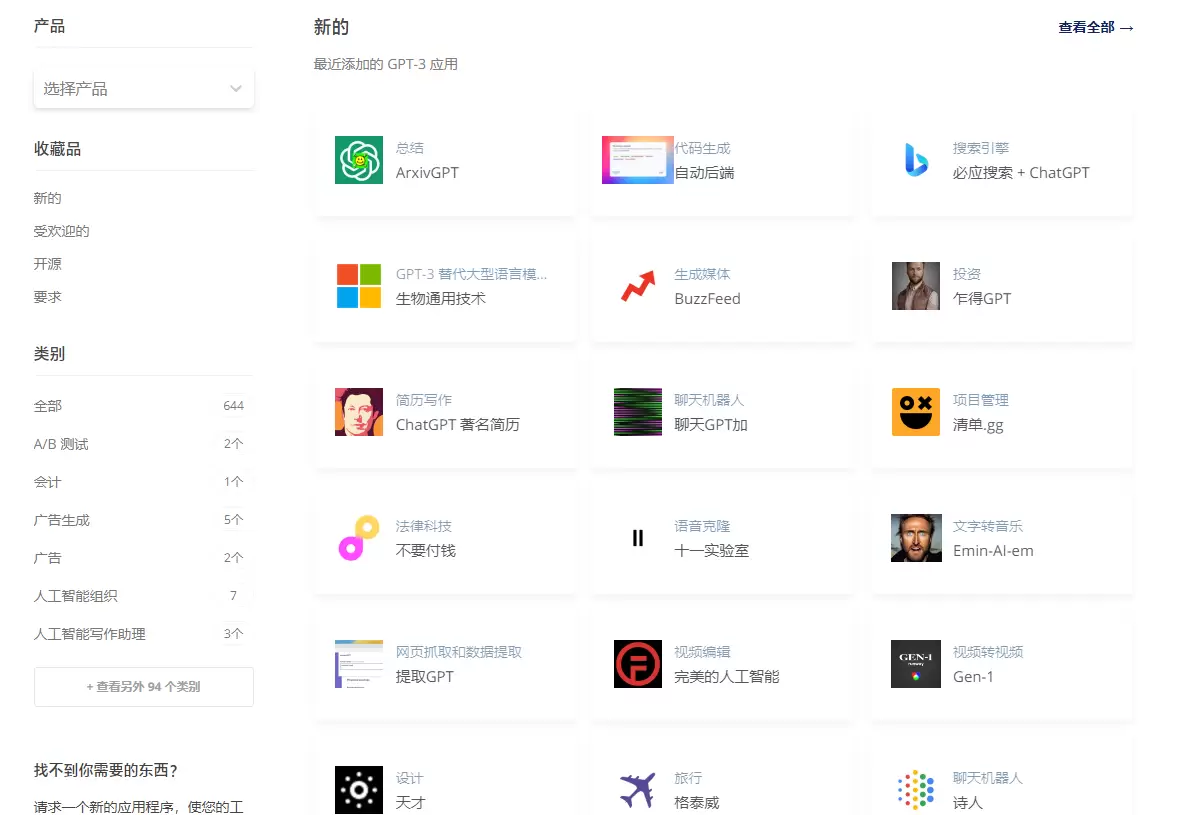
Task: Click the 清单.gg orange face icon
Action: pos(916,412)
